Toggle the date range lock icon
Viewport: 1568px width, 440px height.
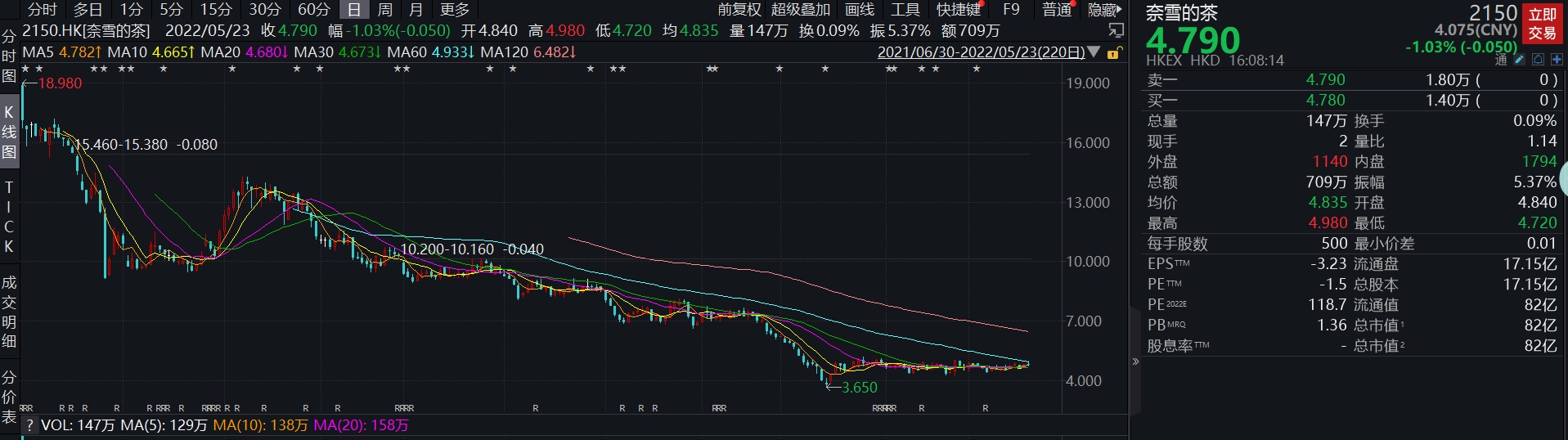tap(1113, 53)
